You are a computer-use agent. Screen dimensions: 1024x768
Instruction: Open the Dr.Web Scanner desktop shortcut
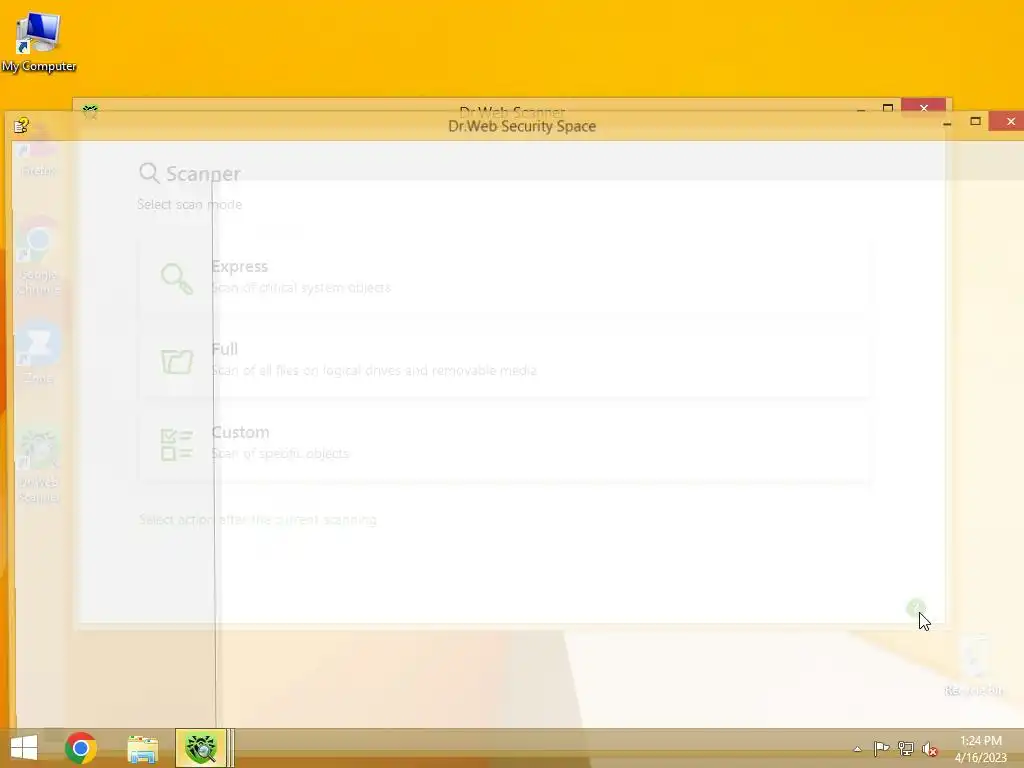coord(38,465)
